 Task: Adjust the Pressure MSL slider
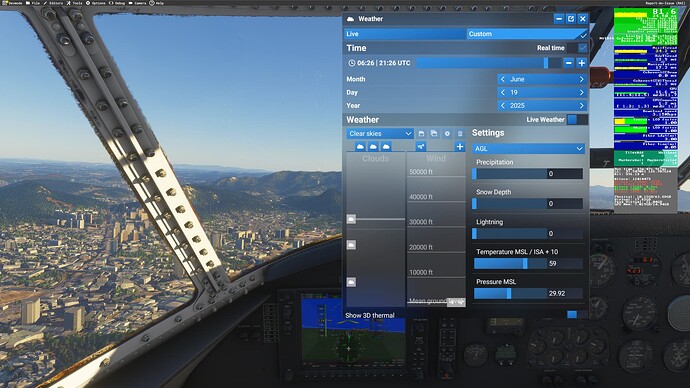[510, 293]
